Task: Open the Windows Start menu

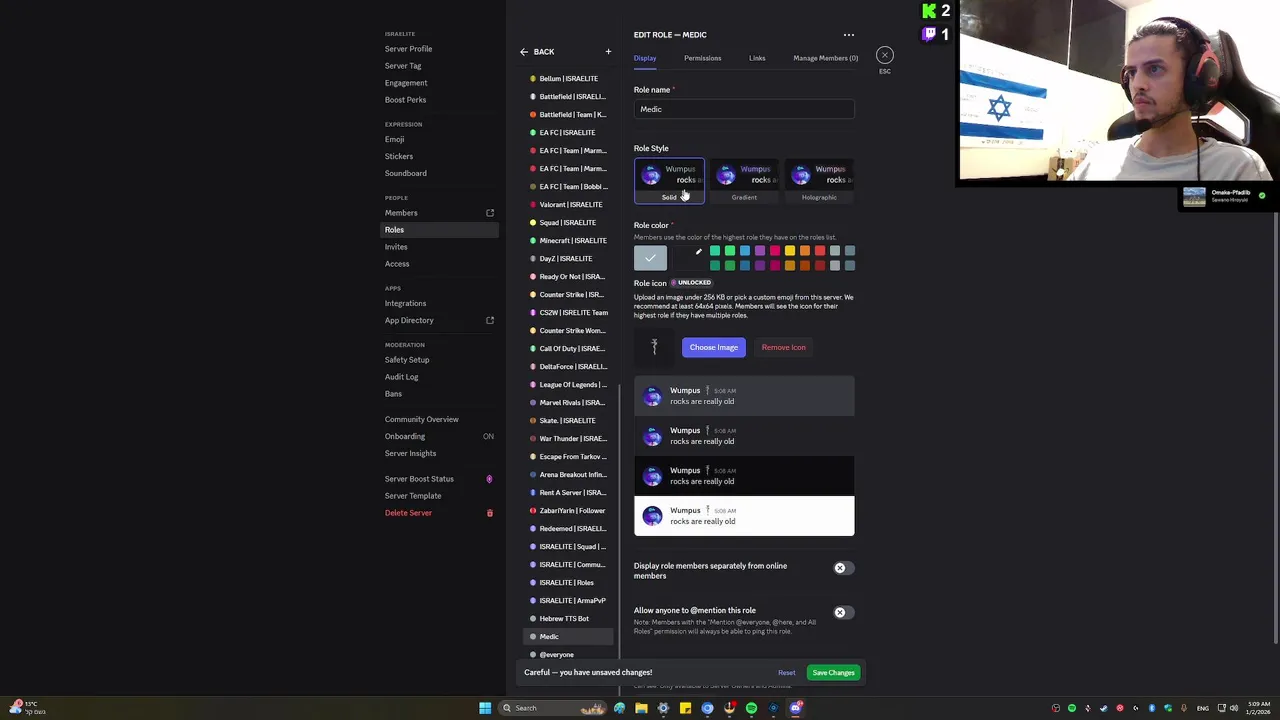Action: [485, 708]
